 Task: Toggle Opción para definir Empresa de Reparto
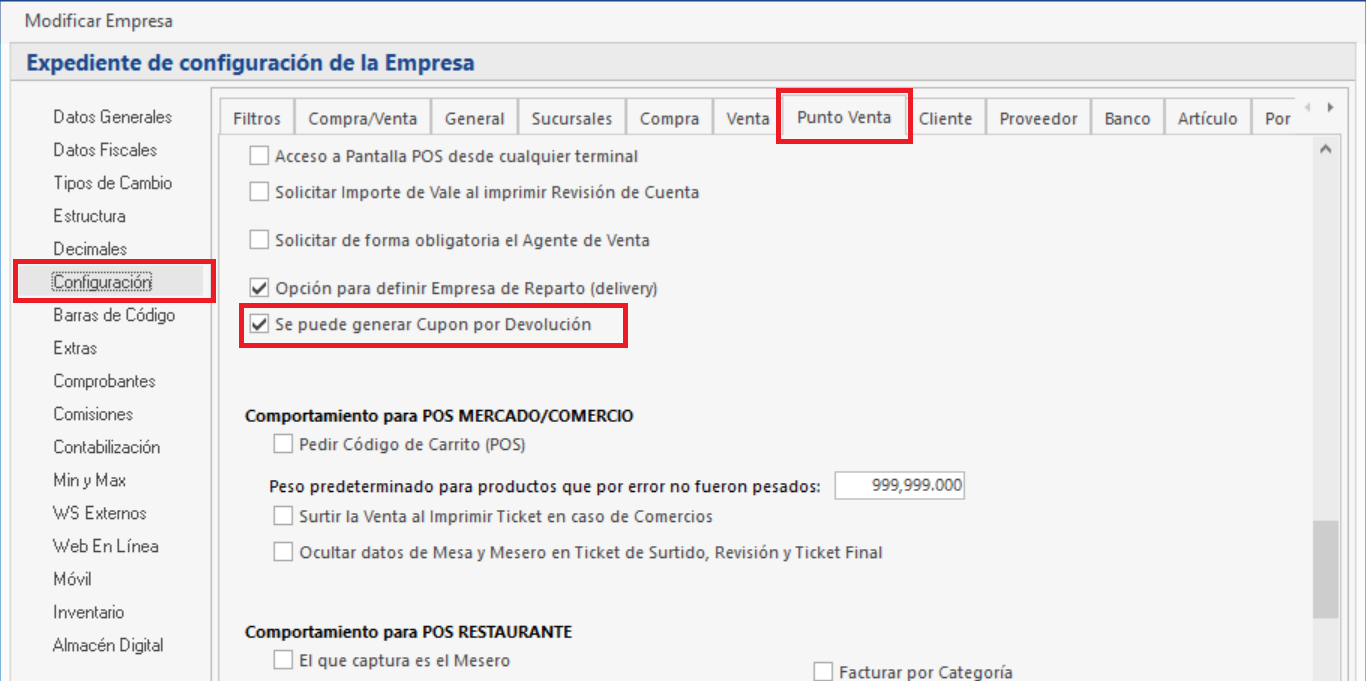(259, 289)
